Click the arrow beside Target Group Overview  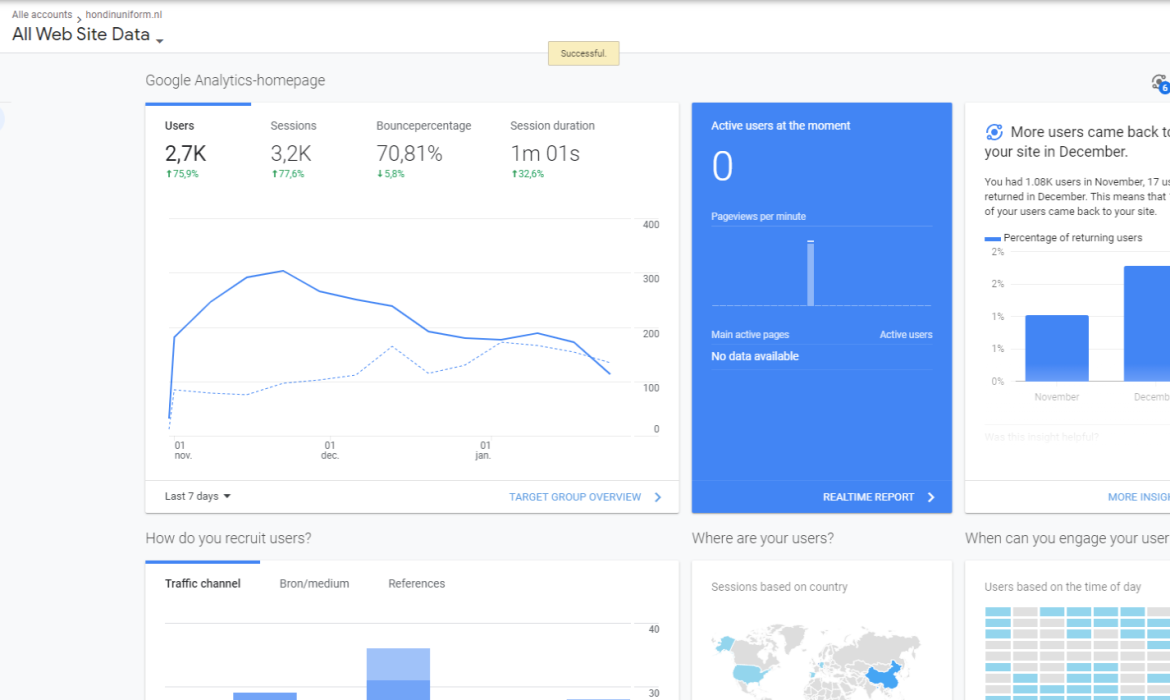pos(658,497)
